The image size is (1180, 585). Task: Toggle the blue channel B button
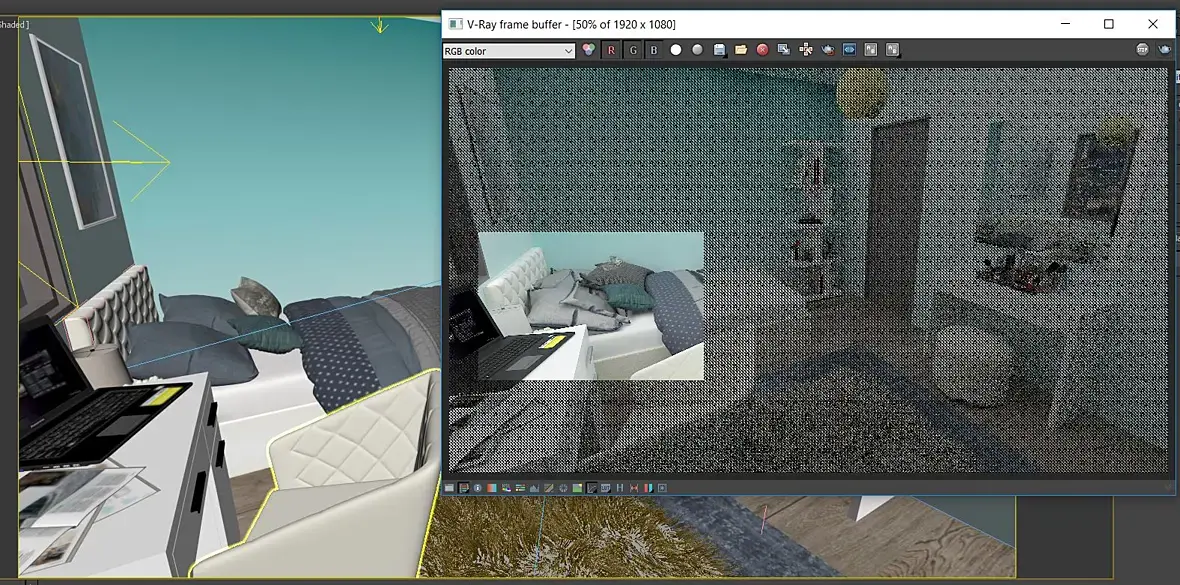click(654, 50)
